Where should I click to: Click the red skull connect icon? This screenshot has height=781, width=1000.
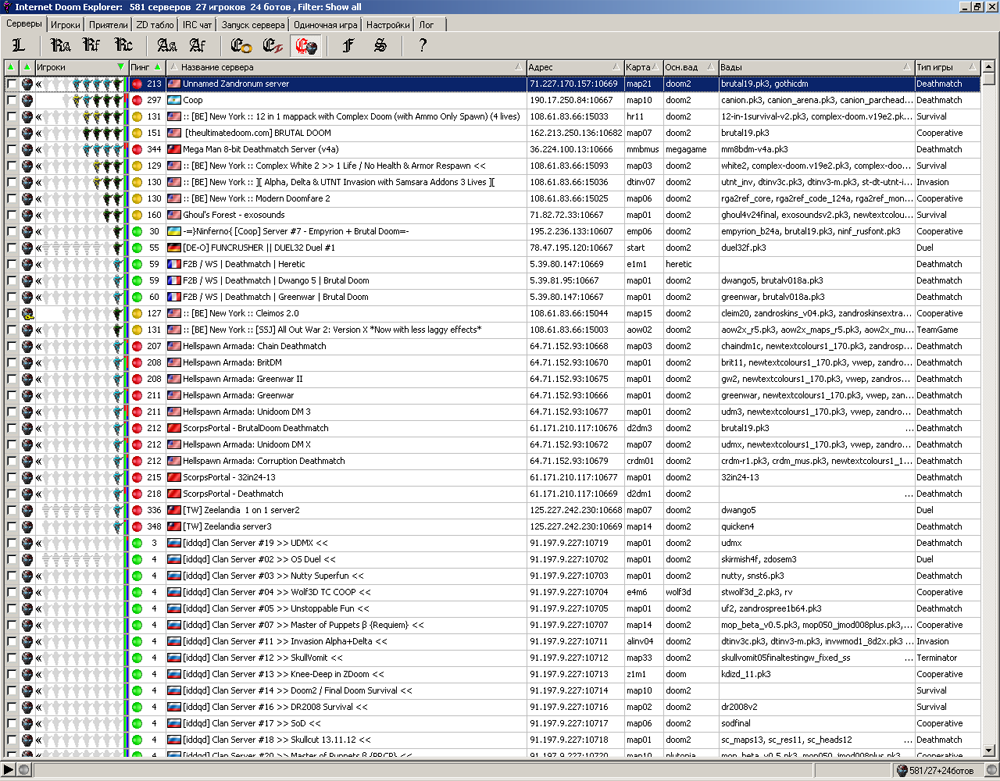[x=306, y=45]
